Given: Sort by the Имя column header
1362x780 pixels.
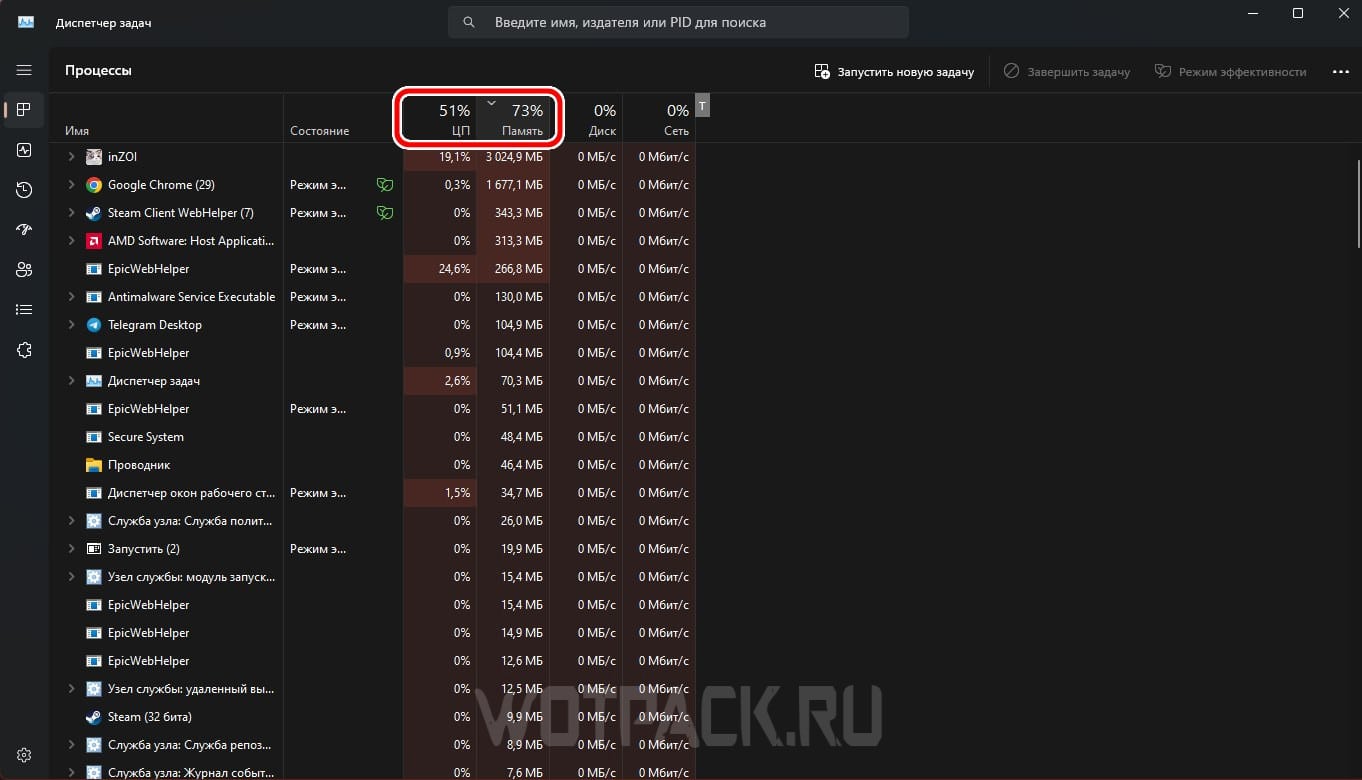Looking at the screenshot, I should [x=166, y=119].
